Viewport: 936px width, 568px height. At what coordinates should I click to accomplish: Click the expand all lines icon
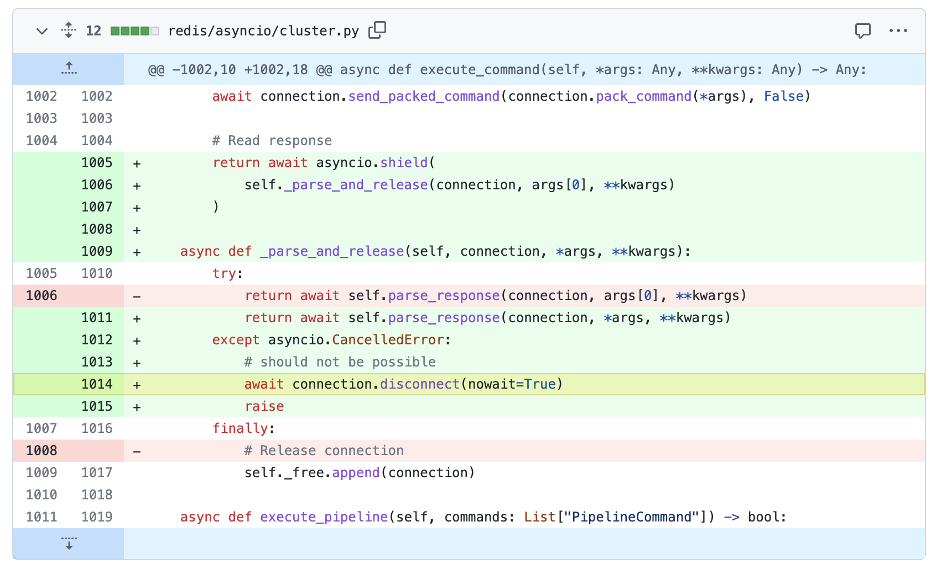(68, 31)
